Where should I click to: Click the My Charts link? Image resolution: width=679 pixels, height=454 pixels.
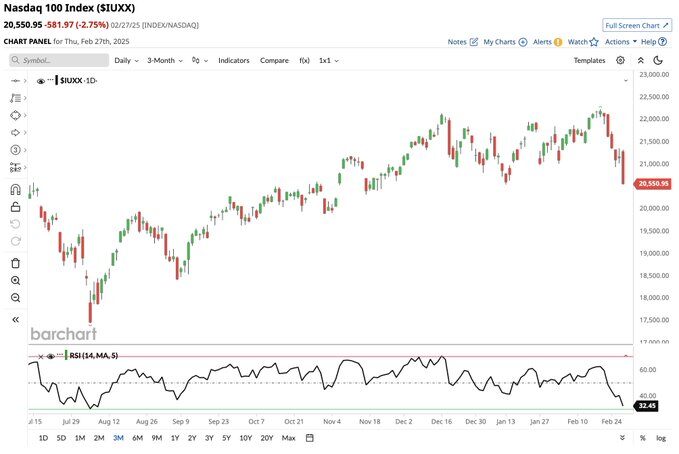pos(499,42)
